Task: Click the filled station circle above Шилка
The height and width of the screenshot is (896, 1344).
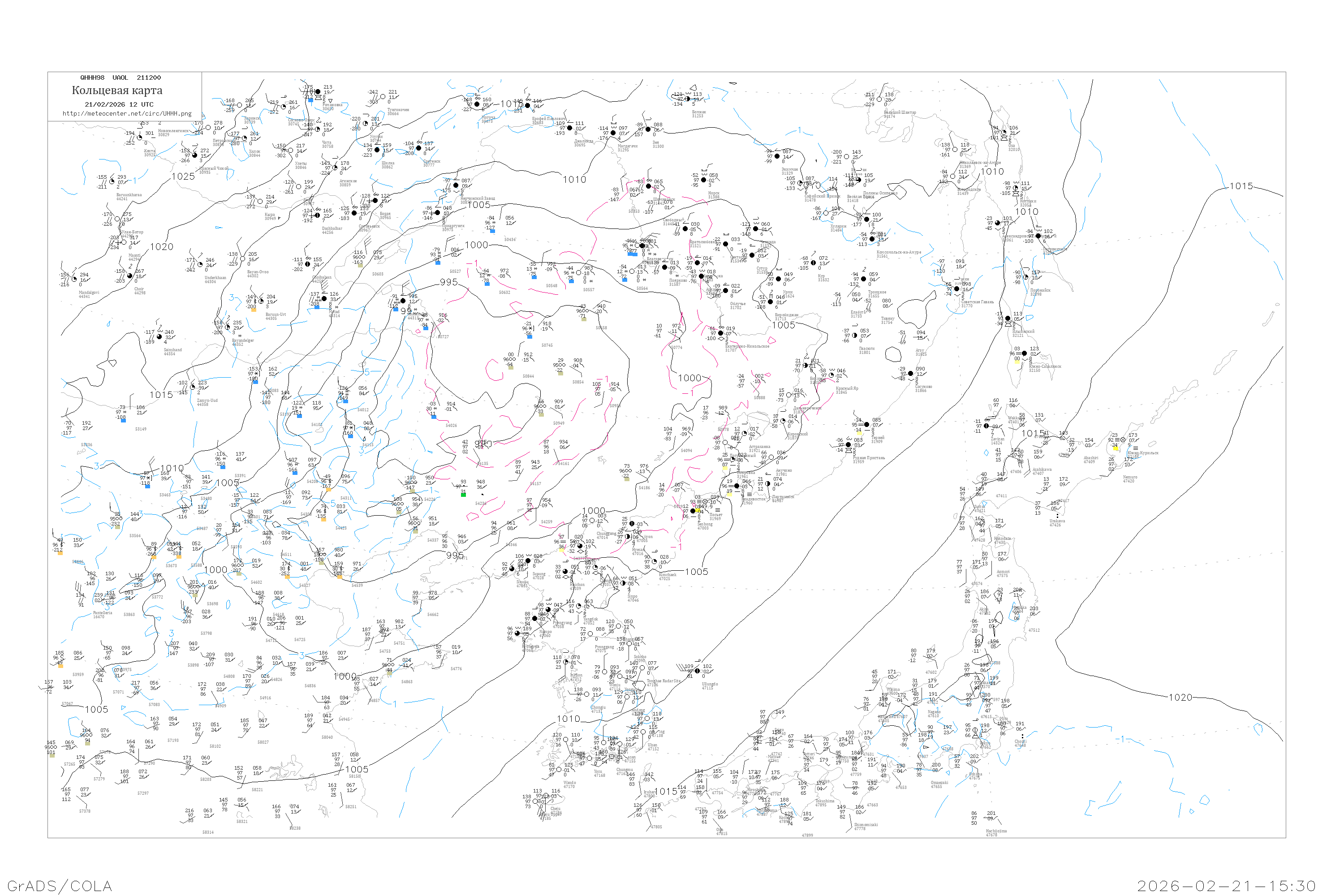Action: click(x=377, y=150)
